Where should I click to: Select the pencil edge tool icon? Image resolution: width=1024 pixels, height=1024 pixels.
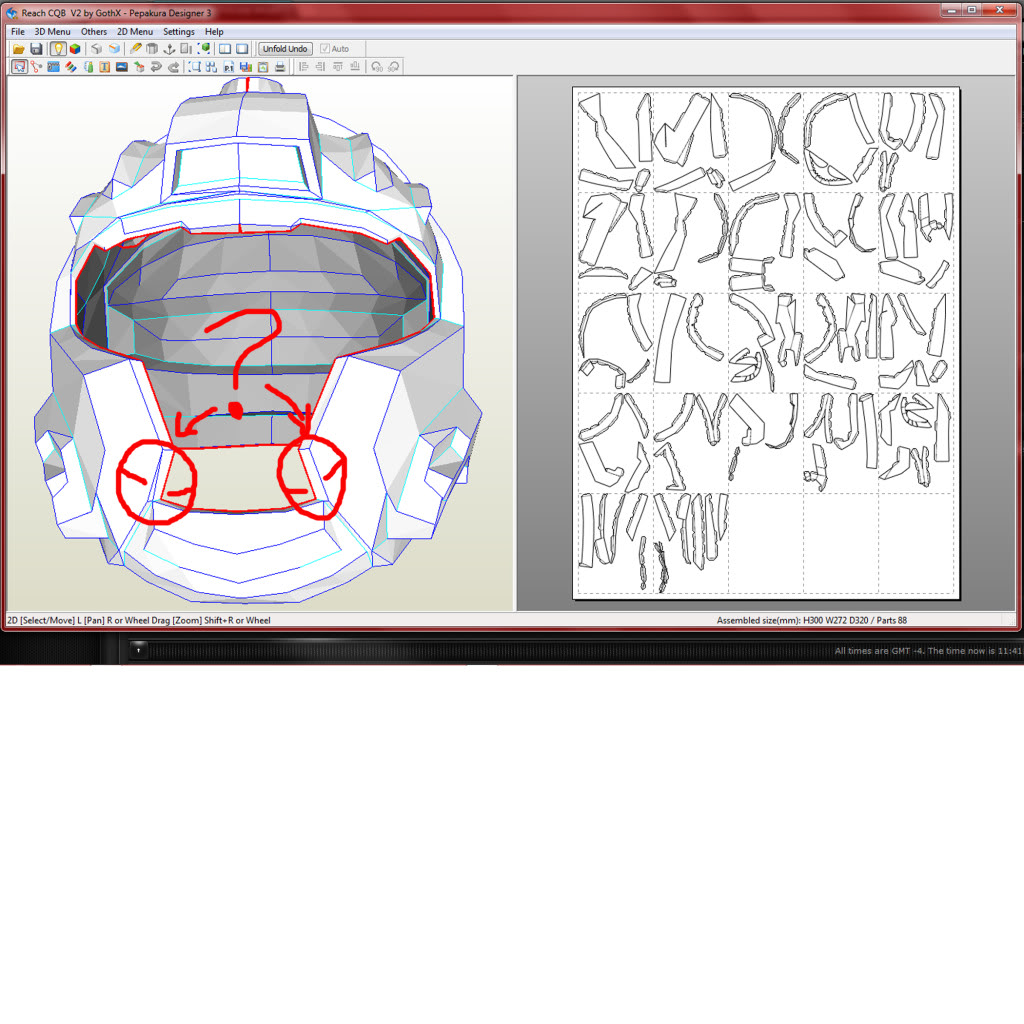[x=136, y=49]
